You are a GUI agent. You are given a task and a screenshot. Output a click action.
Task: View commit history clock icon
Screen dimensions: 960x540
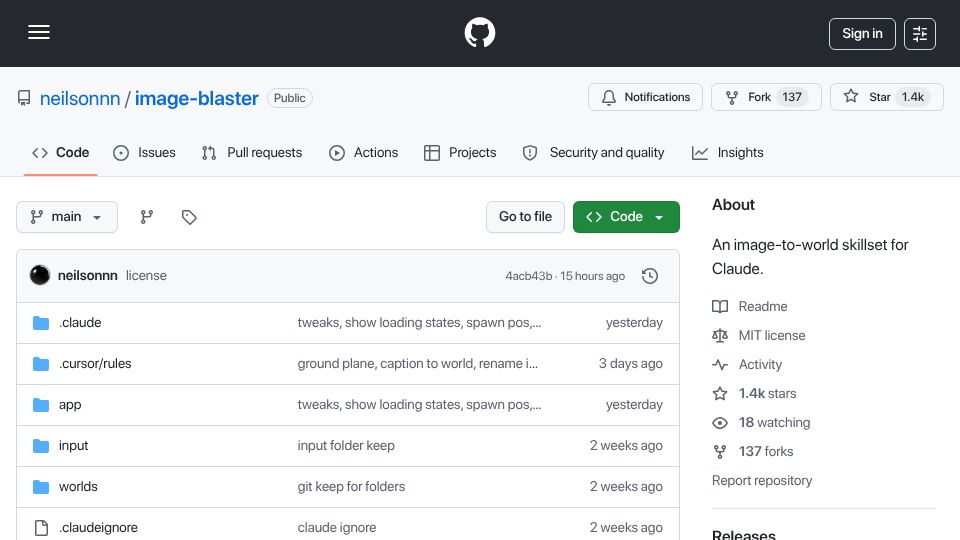click(650, 276)
